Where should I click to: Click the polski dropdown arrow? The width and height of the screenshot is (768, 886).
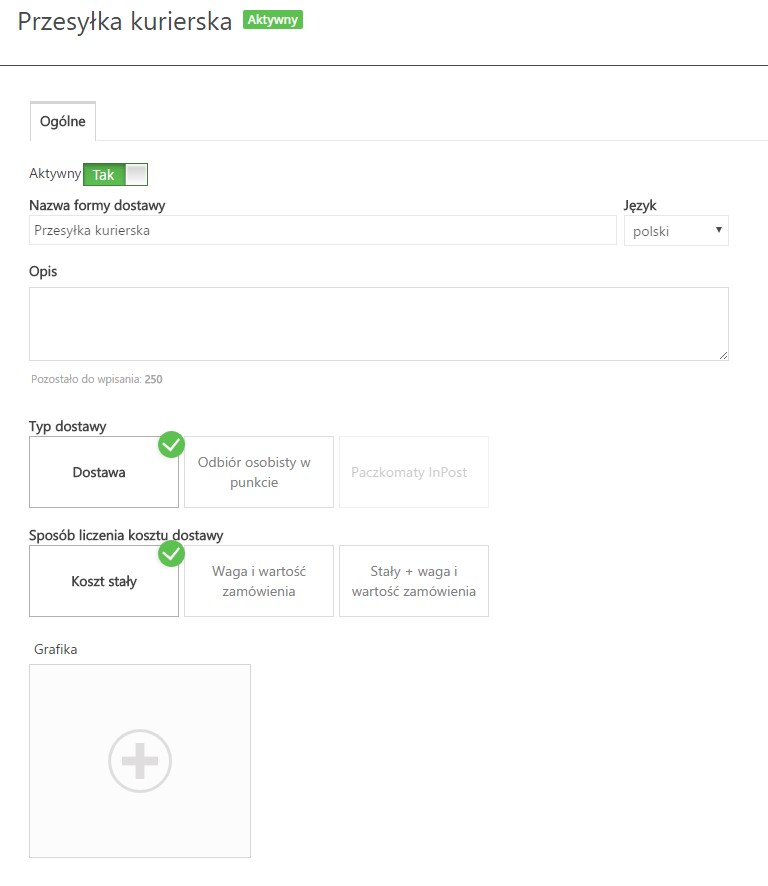(x=719, y=230)
